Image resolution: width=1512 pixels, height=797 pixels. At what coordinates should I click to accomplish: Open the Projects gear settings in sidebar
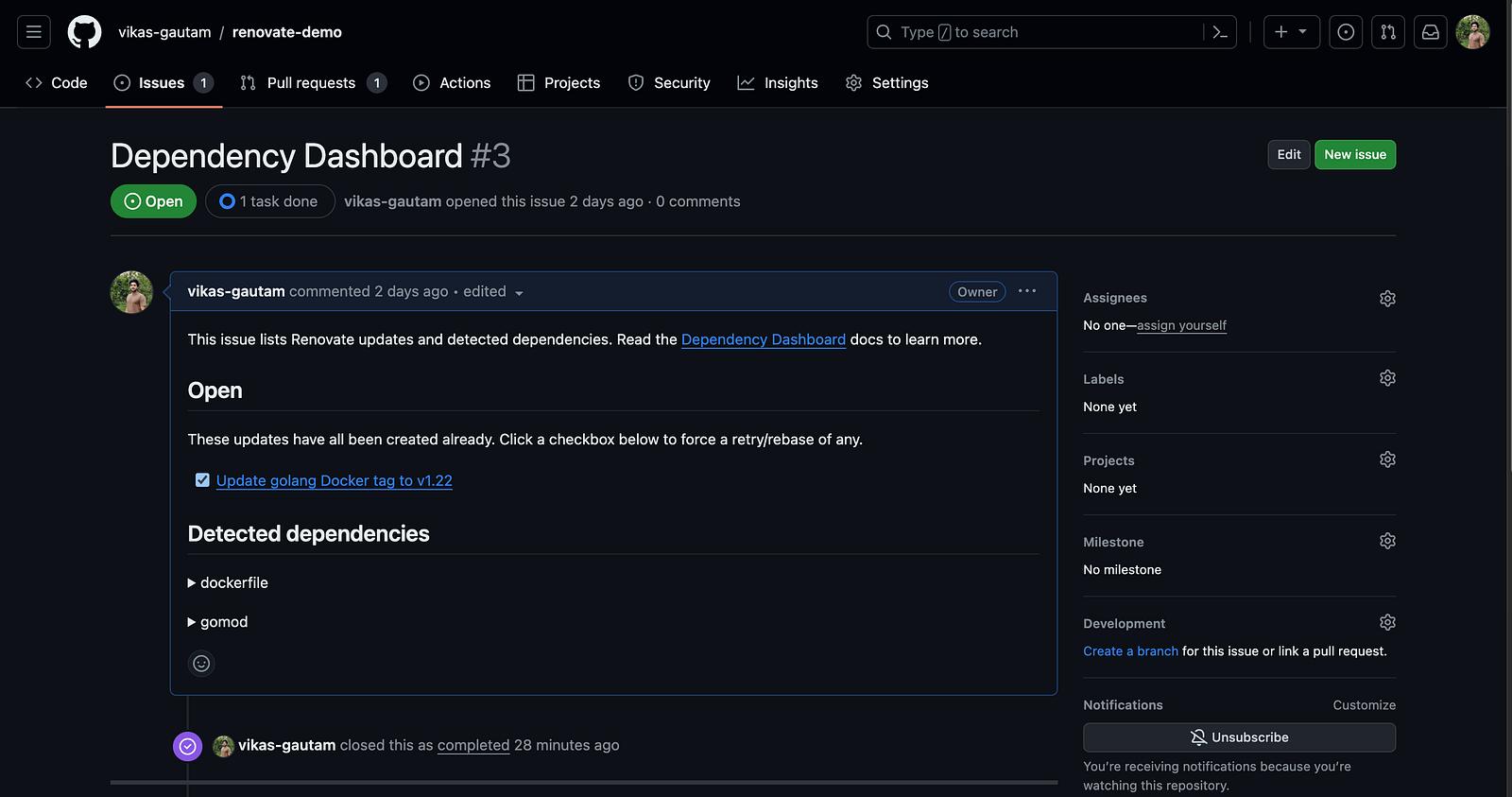pyautogui.click(x=1387, y=459)
